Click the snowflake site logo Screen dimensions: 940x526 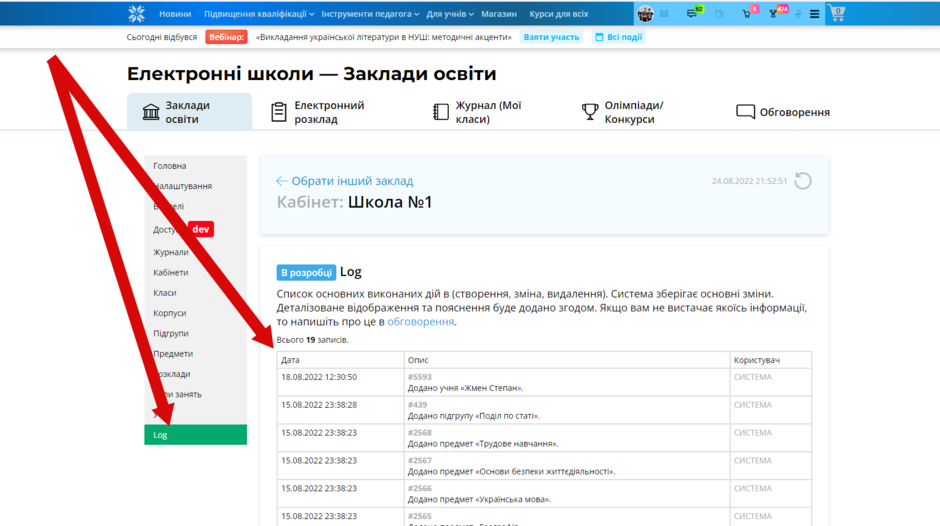(137, 13)
